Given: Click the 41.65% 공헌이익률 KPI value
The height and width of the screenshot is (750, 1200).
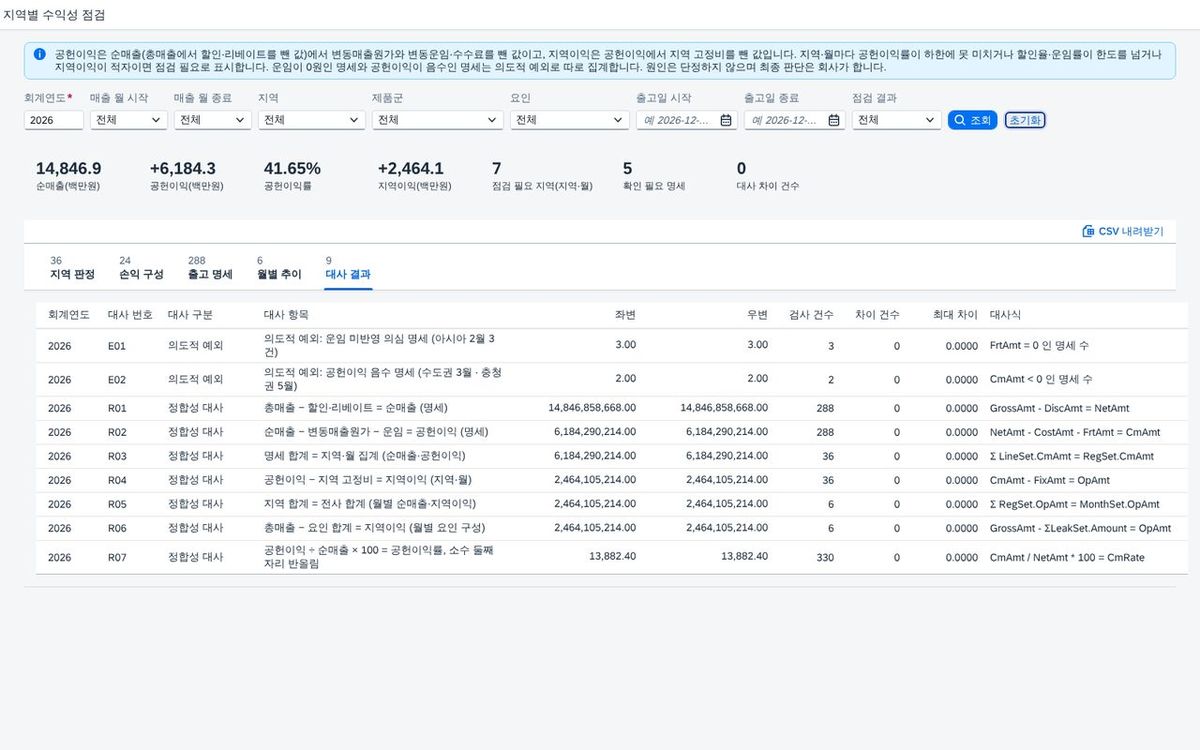Looking at the screenshot, I should click(292, 168).
